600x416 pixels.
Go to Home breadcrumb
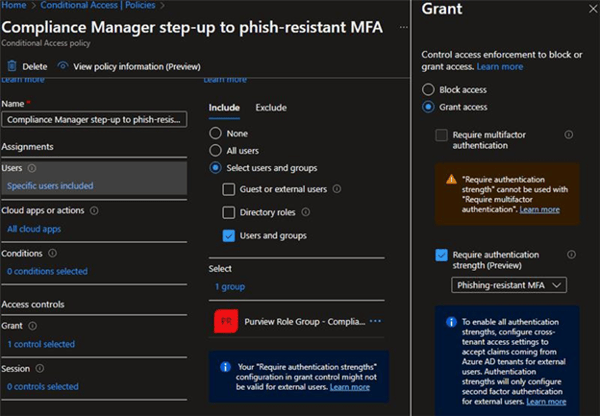click(x=14, y=5)
